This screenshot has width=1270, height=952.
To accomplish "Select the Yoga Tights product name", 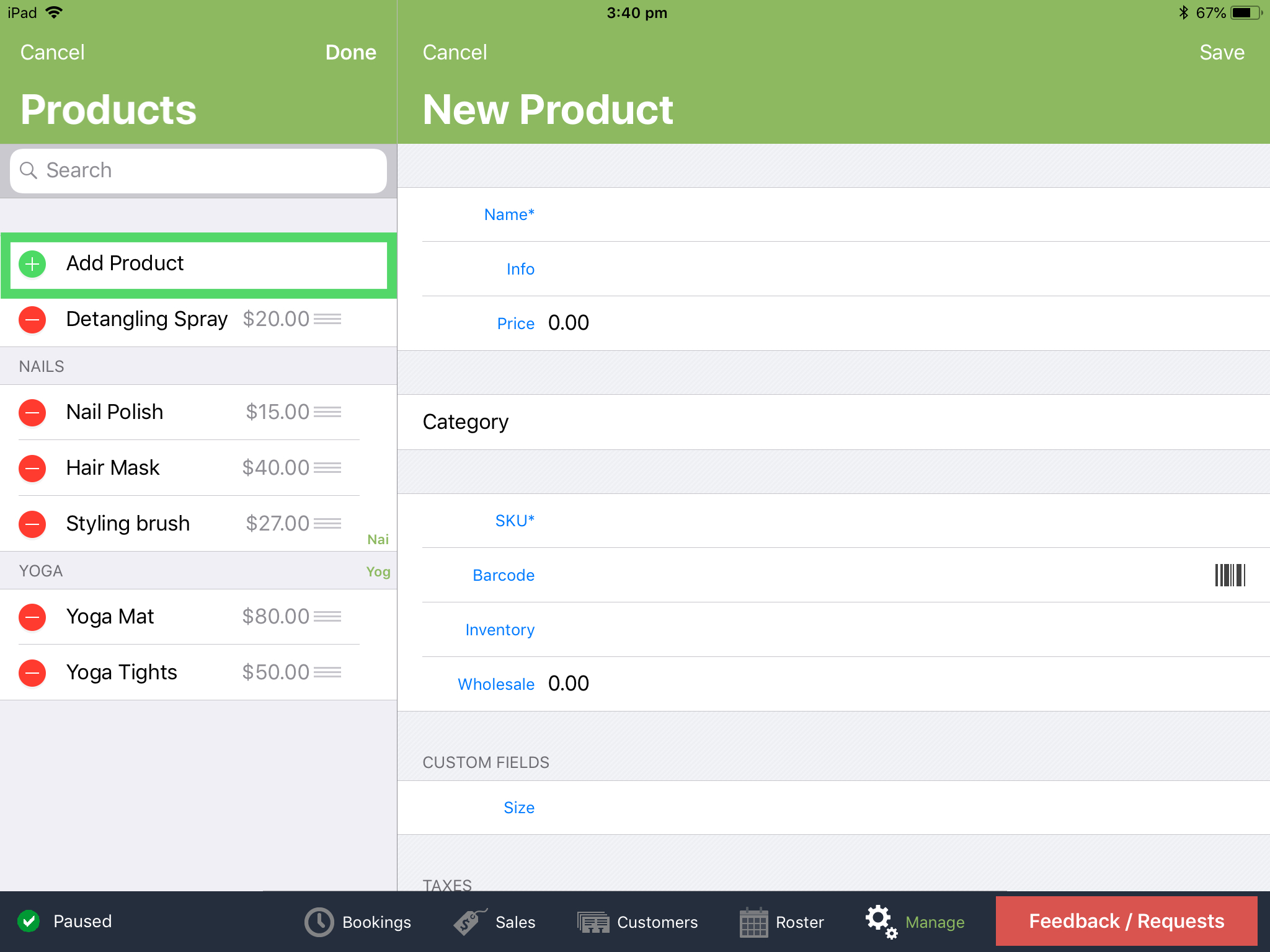I will click(x=122, y=672).
